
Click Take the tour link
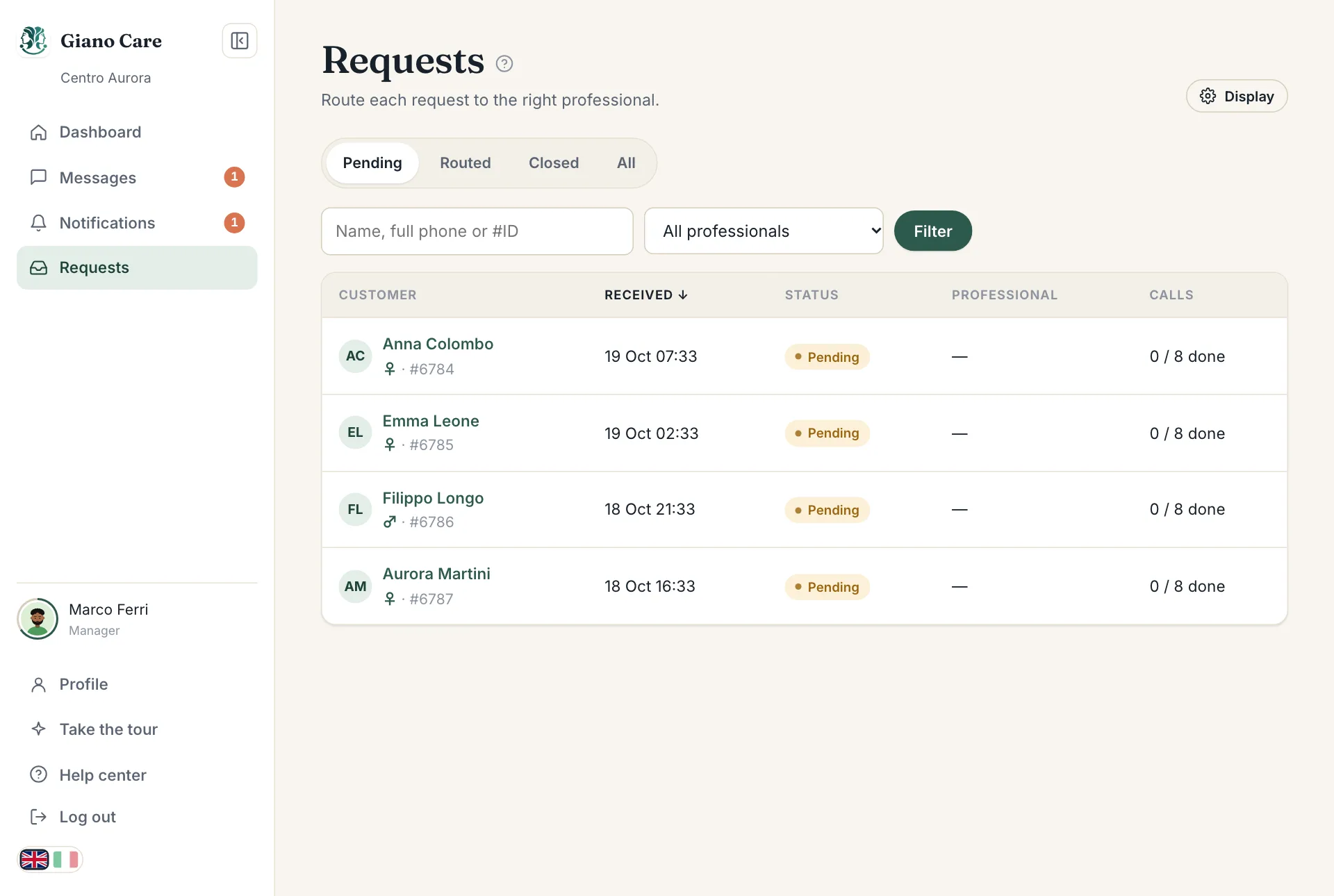pyautogui.click(x=137, y=729)
